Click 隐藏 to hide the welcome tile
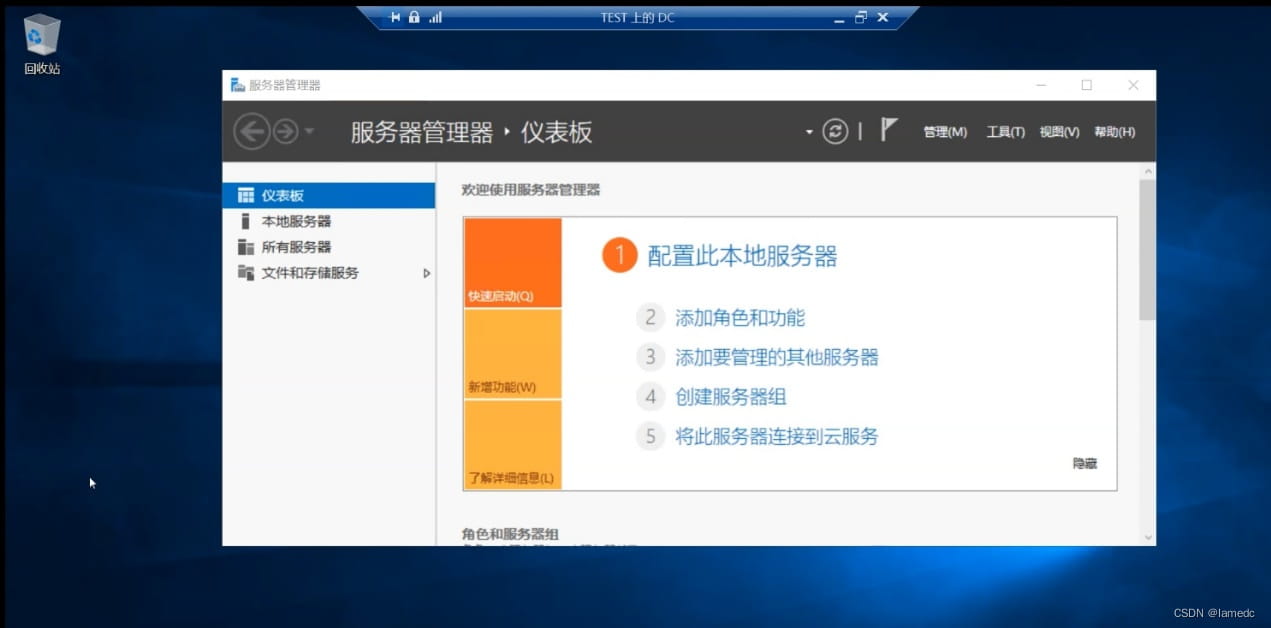 click(x=1085, y=464)
